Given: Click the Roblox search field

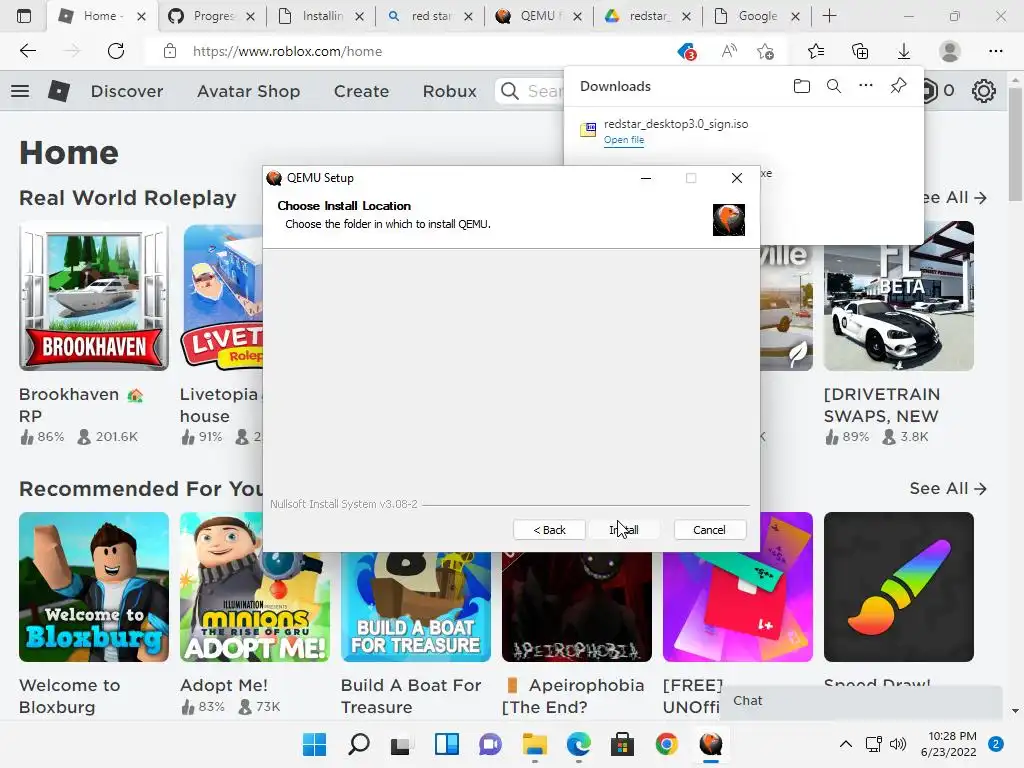Looking at the screenshot, I should [530, 91].
